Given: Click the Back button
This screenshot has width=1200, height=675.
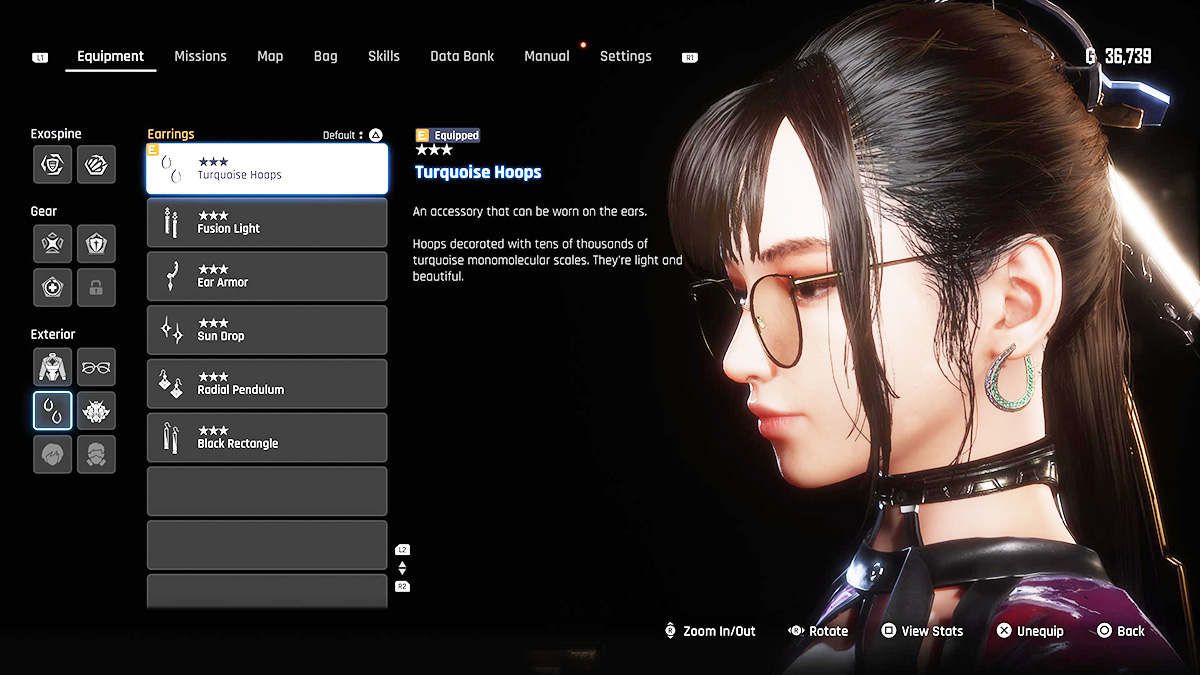Looking at the screenshot, I should [1120, 631].
